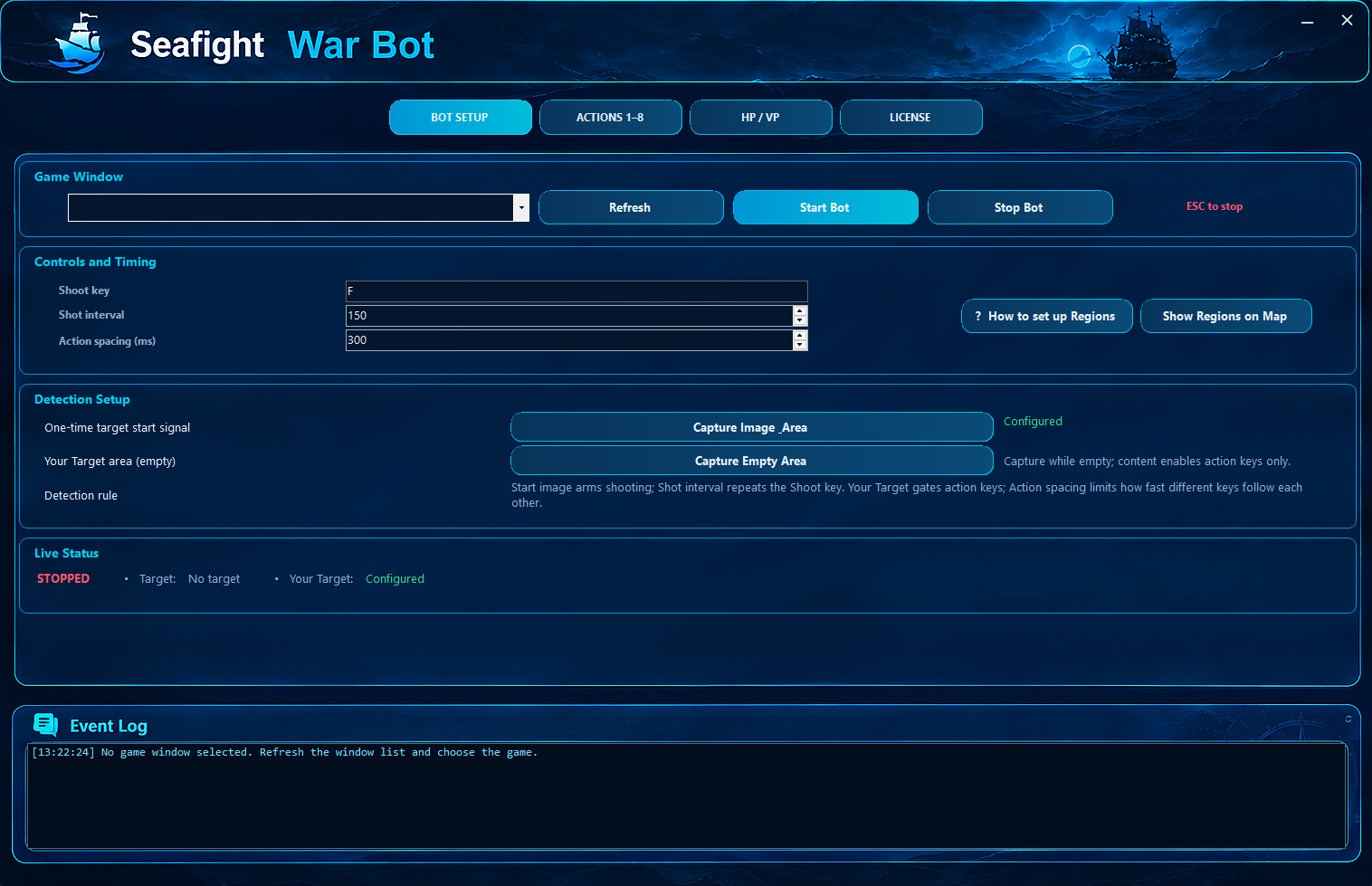Click the No target status text
The height and width of the screenshot is (886, 1372).
pyautogui.click(x=214, y=579)
